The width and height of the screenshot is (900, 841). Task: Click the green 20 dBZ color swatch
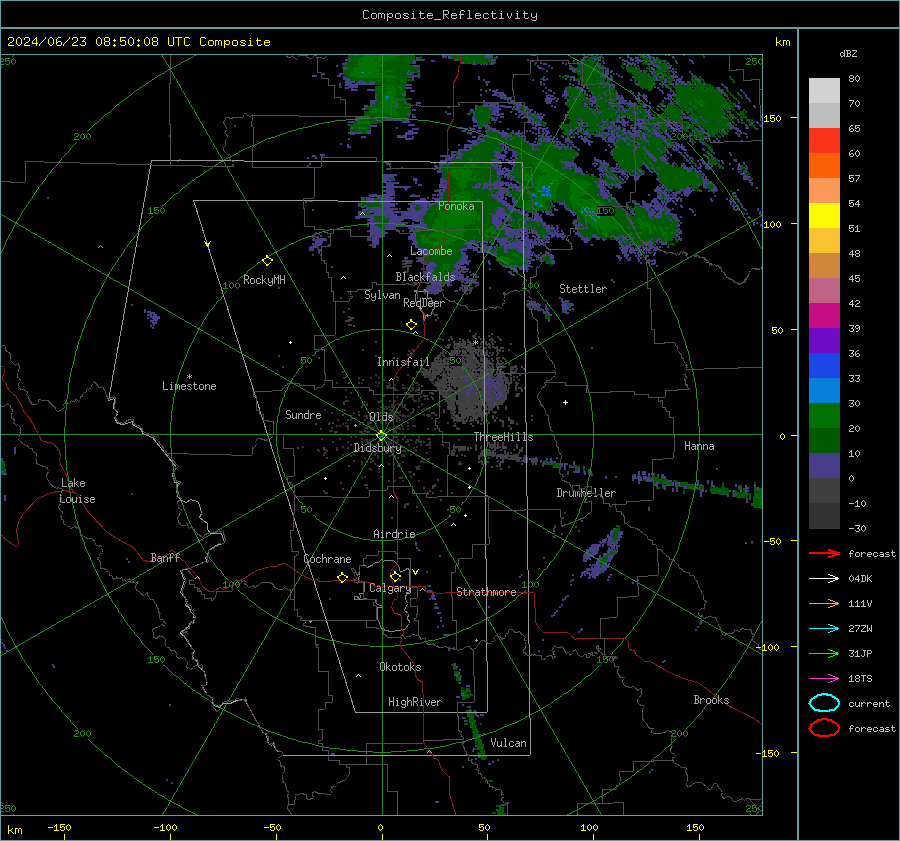[x=824, y=416]
